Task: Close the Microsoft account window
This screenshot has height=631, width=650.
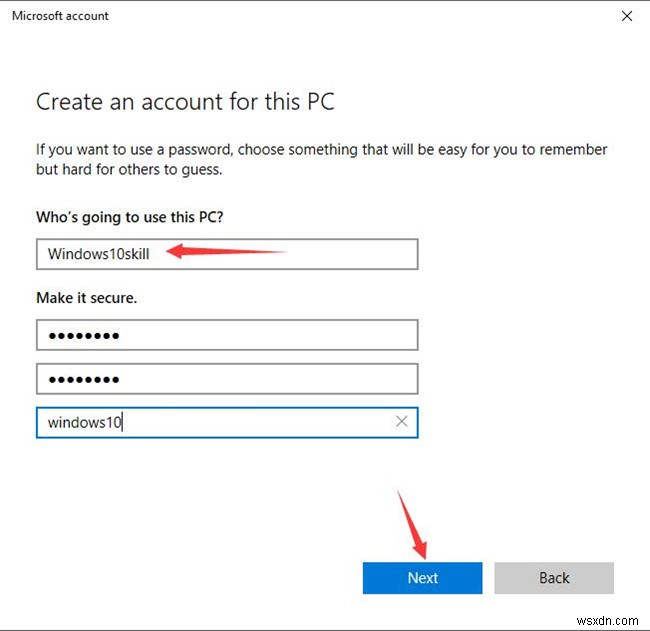Action: click(627, 16)
